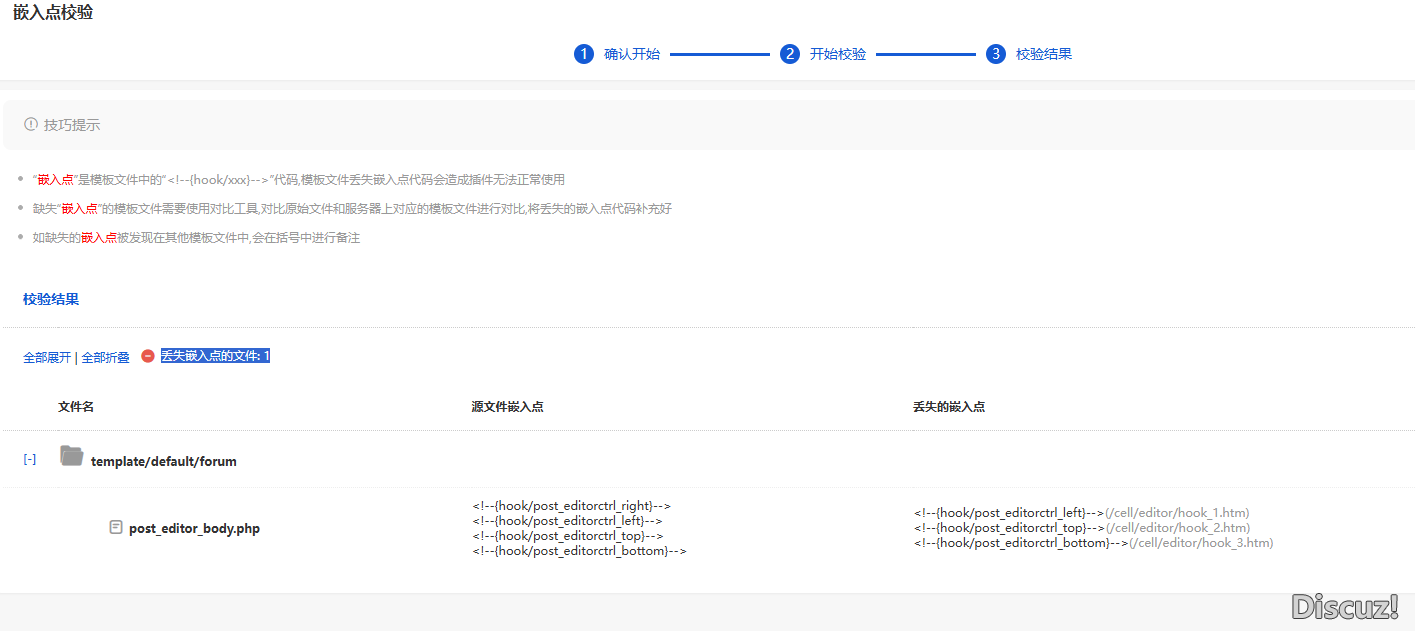Screen dimensions: 1415x631
Task: Select the 校验结果 step label
Action: pyautogui.click(x=1044, y=54)
